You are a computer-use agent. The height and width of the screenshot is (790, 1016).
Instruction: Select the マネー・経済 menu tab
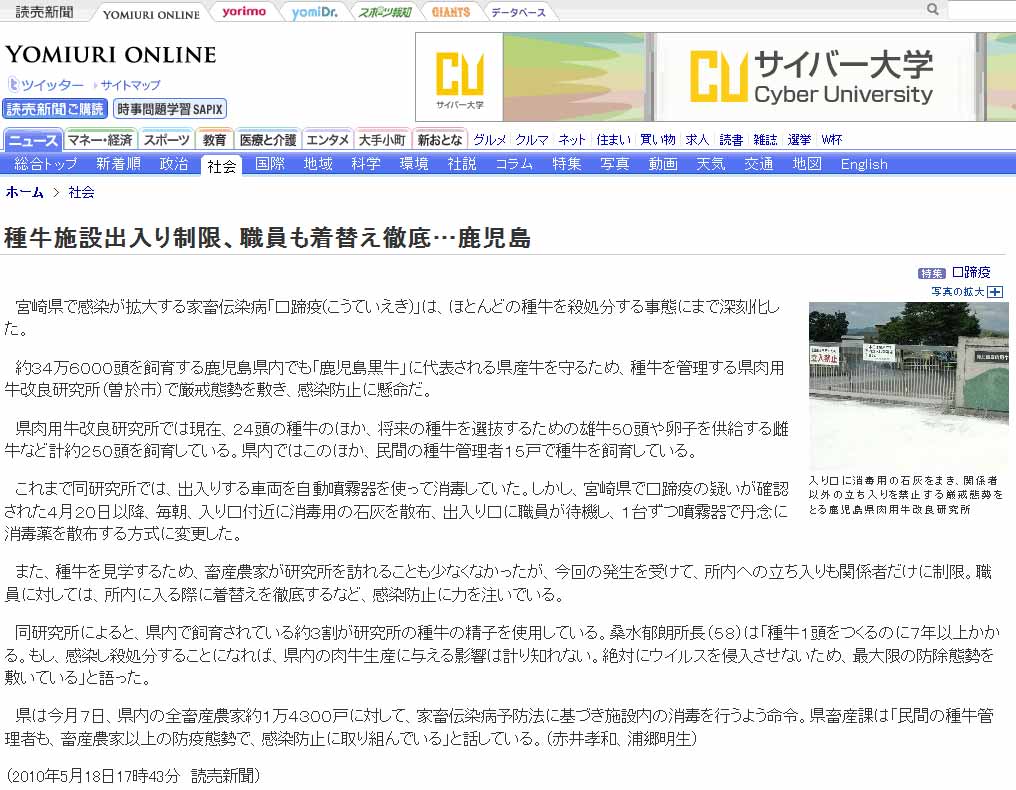click(100, 140)
